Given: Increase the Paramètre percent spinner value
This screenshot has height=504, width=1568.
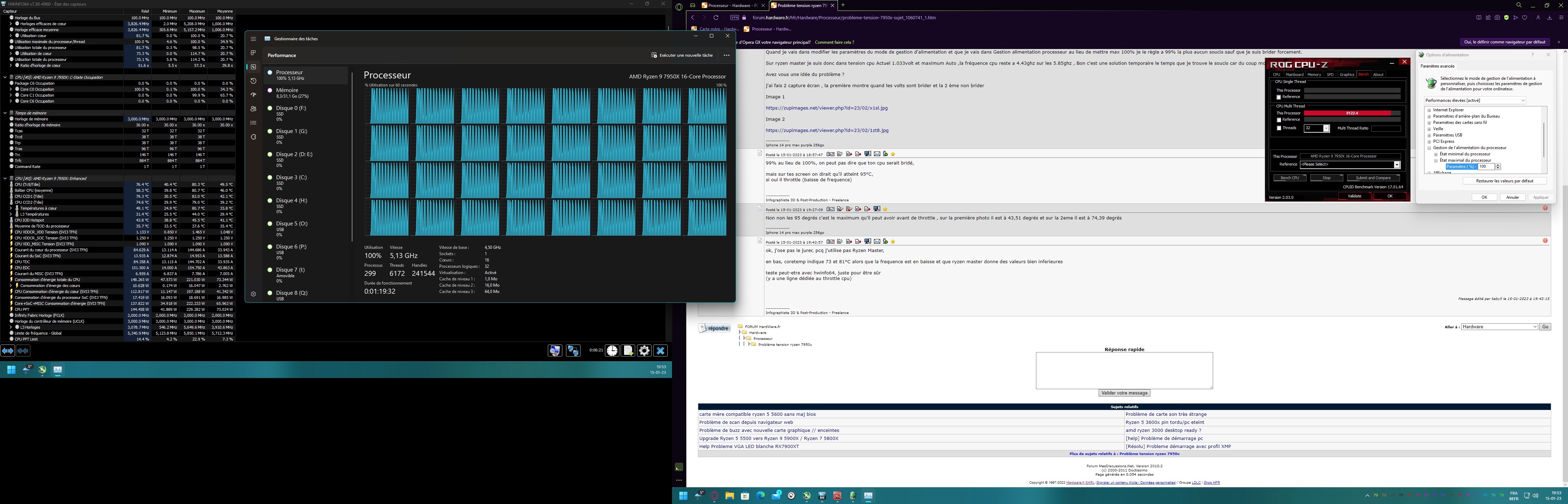Looking at the screenshot, I should click(1498, 165).
